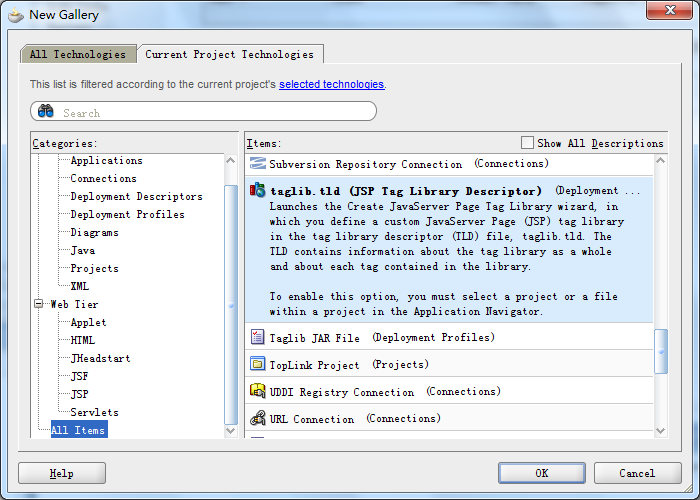Select UDDI Registry Connection item text
The image size is (700, 500).
point(342,392)
